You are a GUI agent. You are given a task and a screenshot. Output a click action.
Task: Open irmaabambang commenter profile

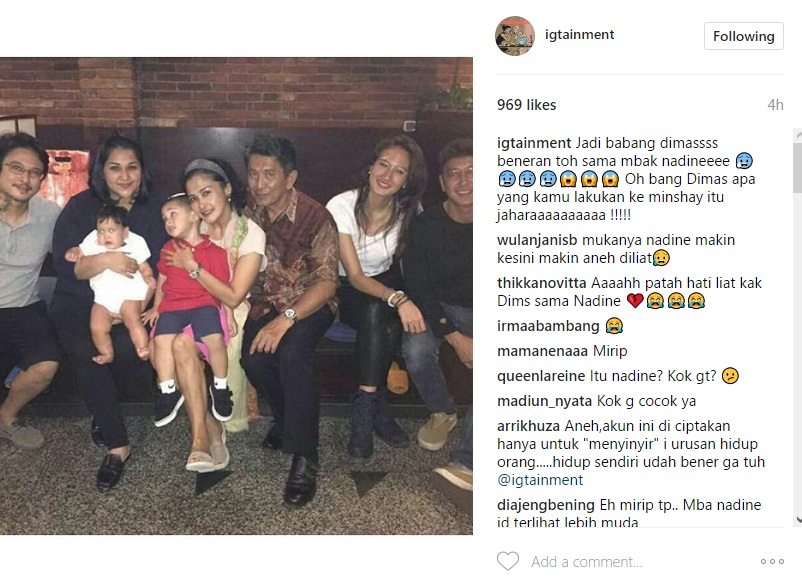548,326
